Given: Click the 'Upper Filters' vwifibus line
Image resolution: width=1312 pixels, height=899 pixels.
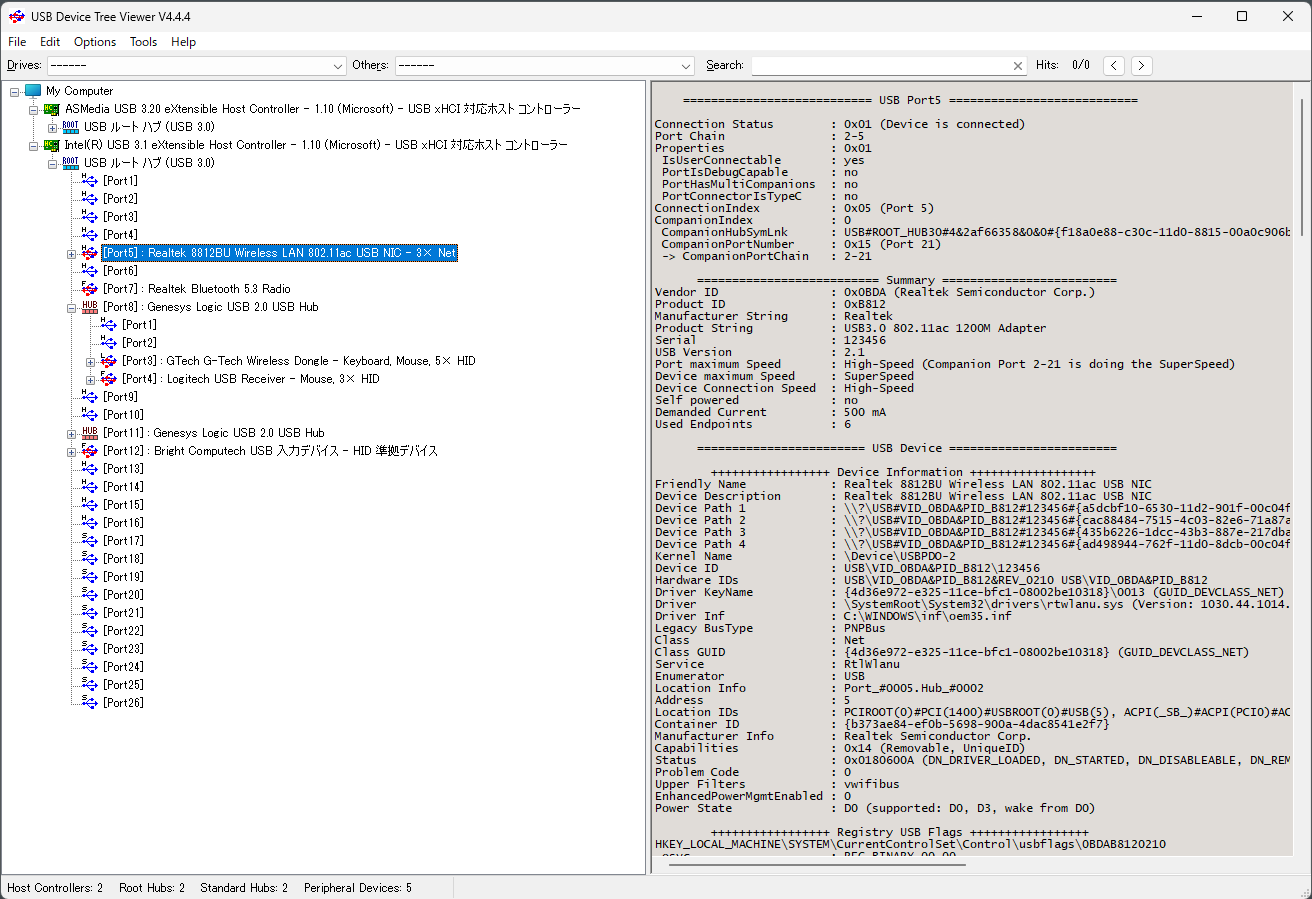Looking at the screenshot, I should click(777, 784).
